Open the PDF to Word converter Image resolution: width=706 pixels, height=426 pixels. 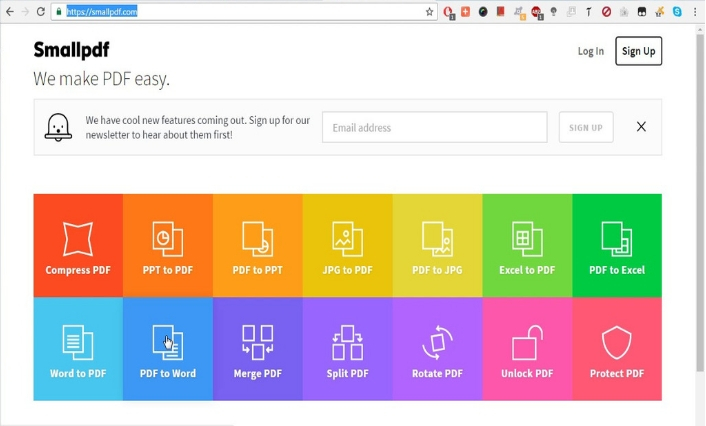(x=168, y=349)
